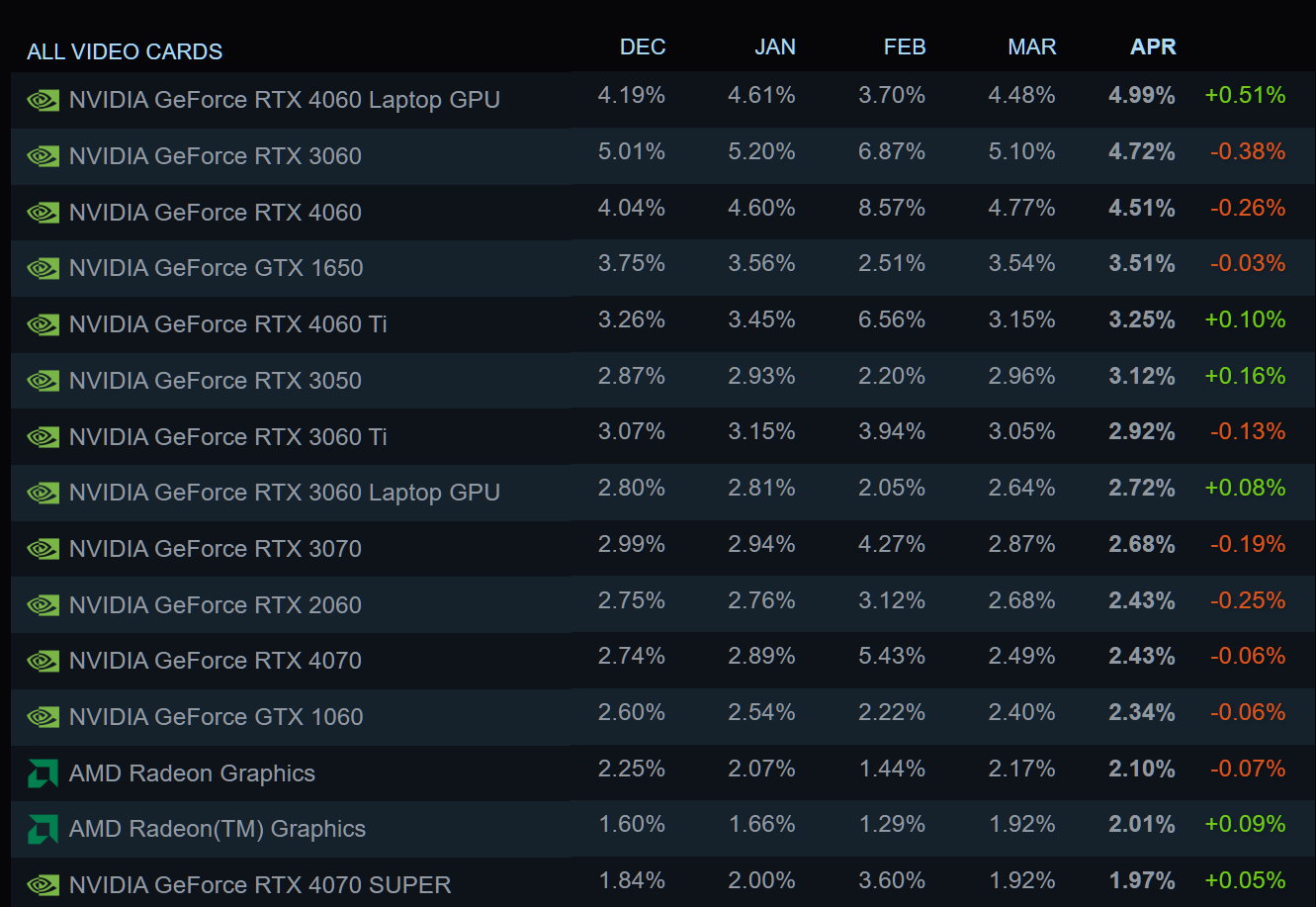Click the NVIDIA icon for GTX 1650
This screenshot has width=1316, height=907.
43,268
